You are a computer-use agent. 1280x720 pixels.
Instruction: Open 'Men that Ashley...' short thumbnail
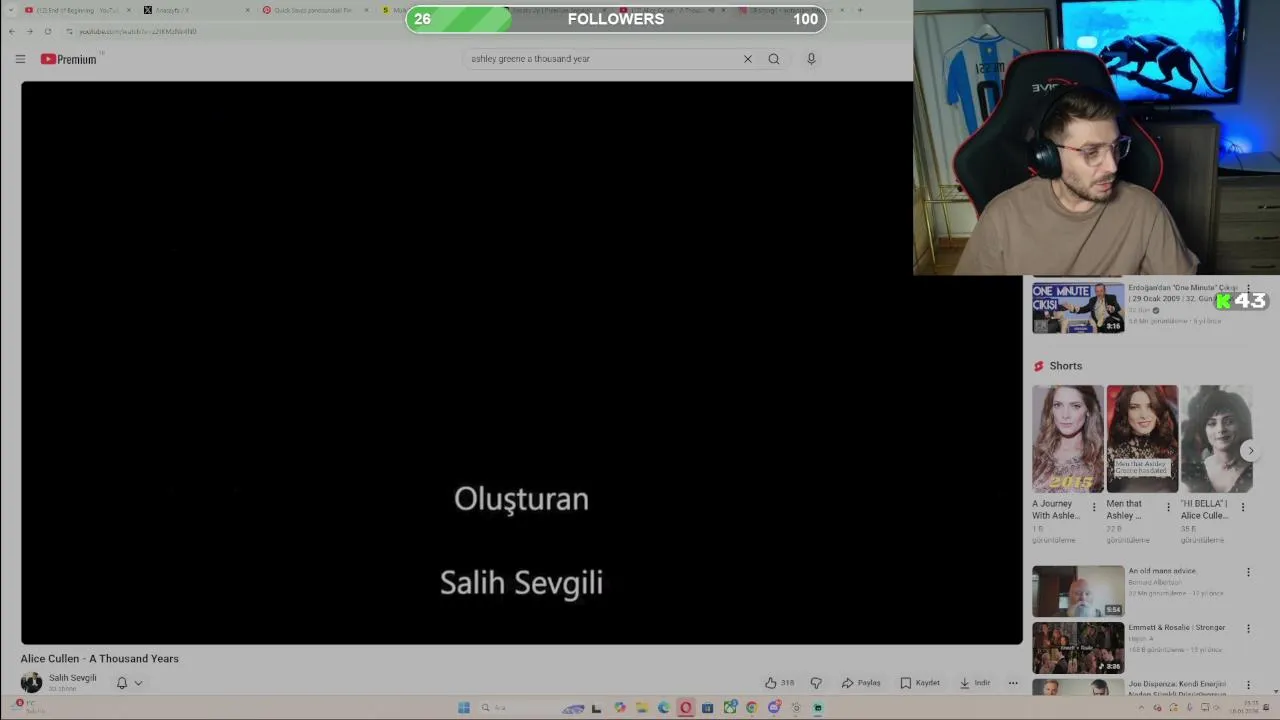coord(1142,439)
